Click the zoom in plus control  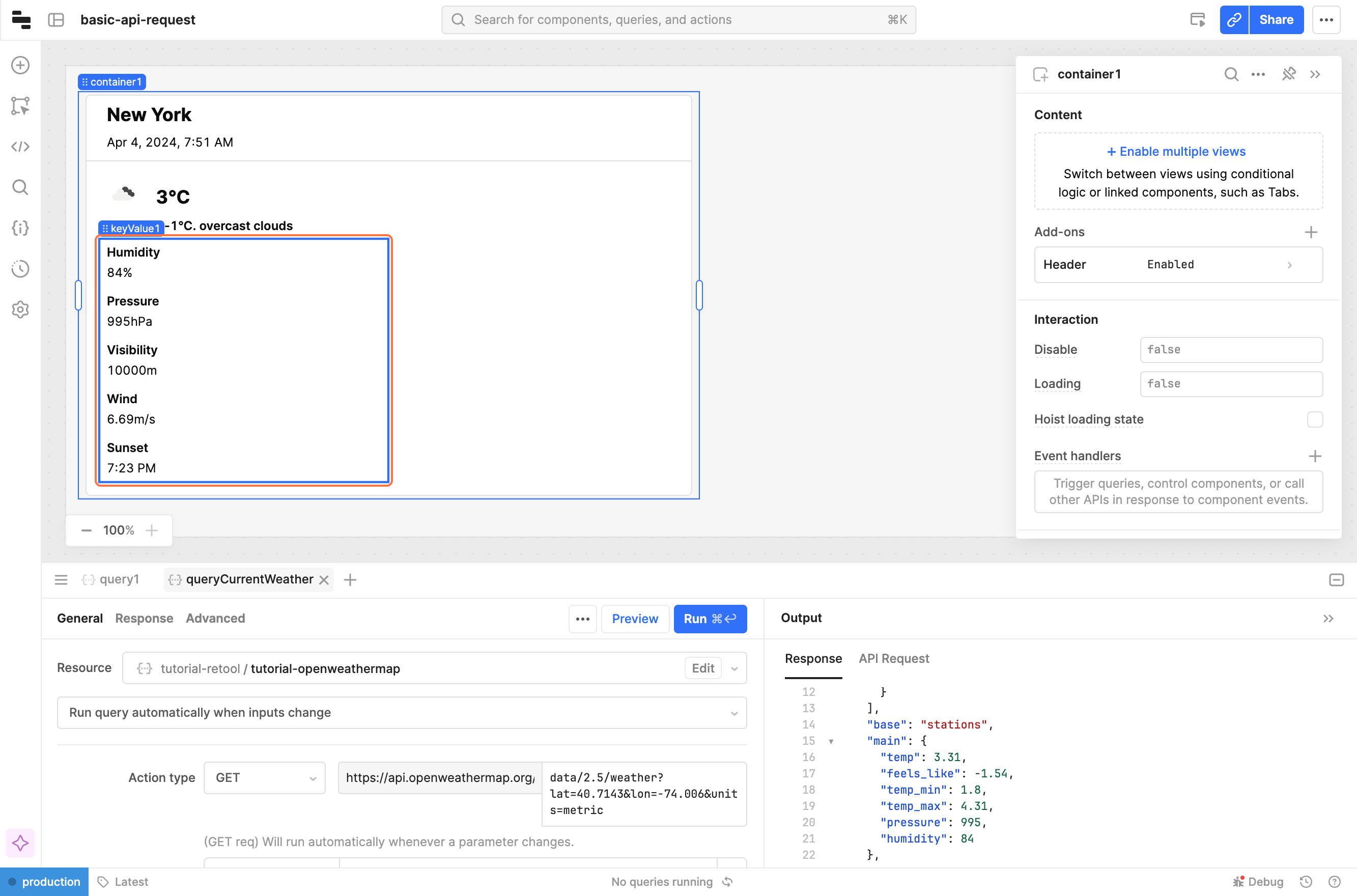151,530
